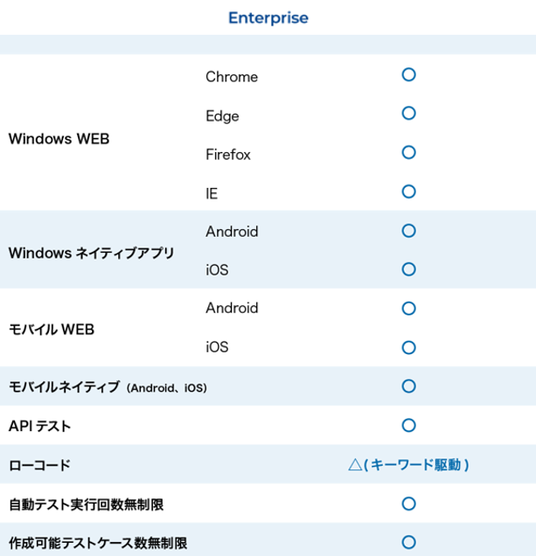Click the circle for Windows native iOS
536x556 pixels.
(409, 269)
